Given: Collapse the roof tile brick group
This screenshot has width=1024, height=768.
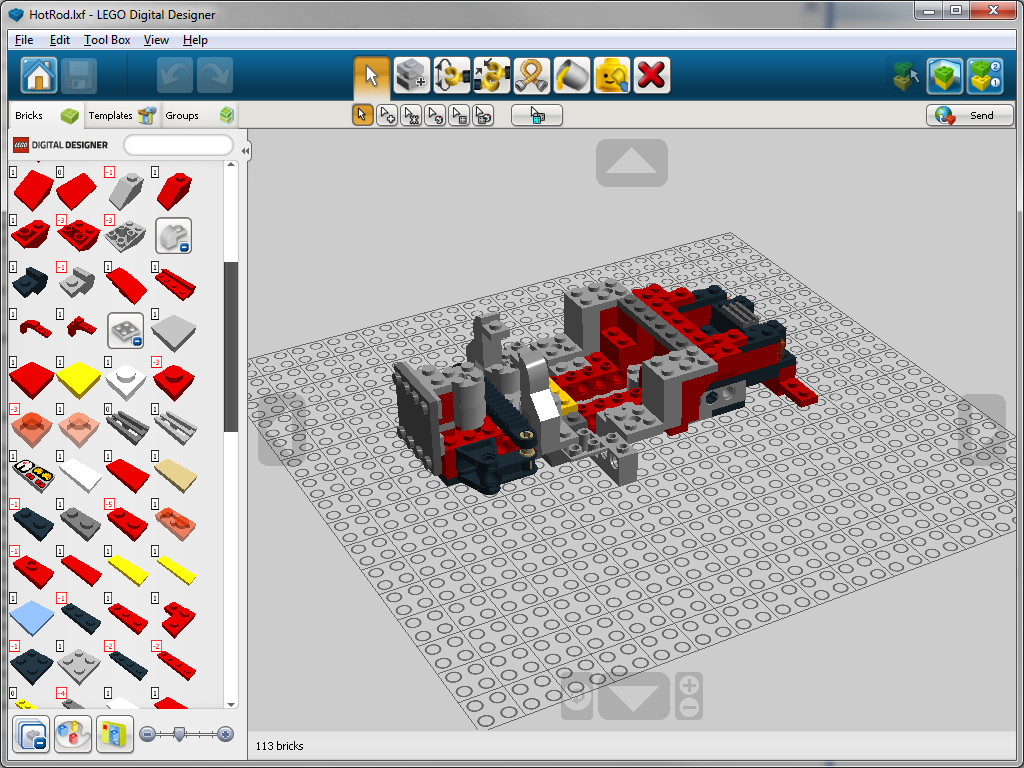Looking at the screenshot, I should tap(174, 236).
